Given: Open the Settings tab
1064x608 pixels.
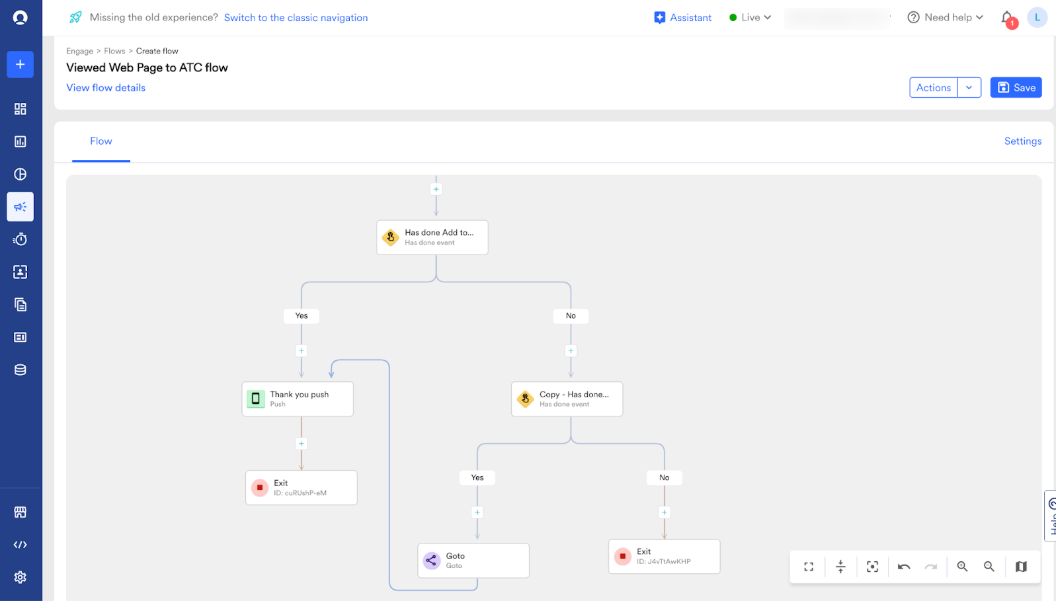Looking at the screenshot, I should click(x=1023, y=141).
